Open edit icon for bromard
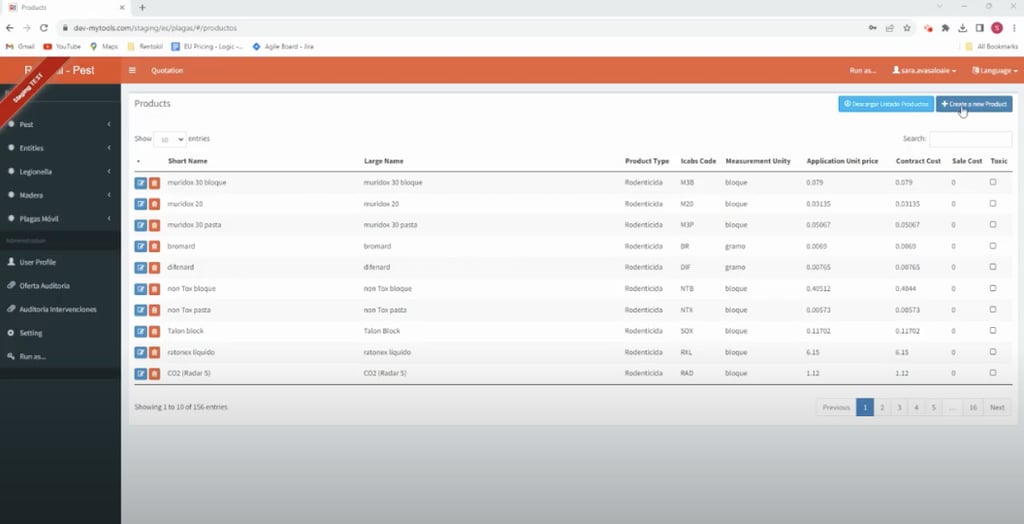 click(140, 246)
